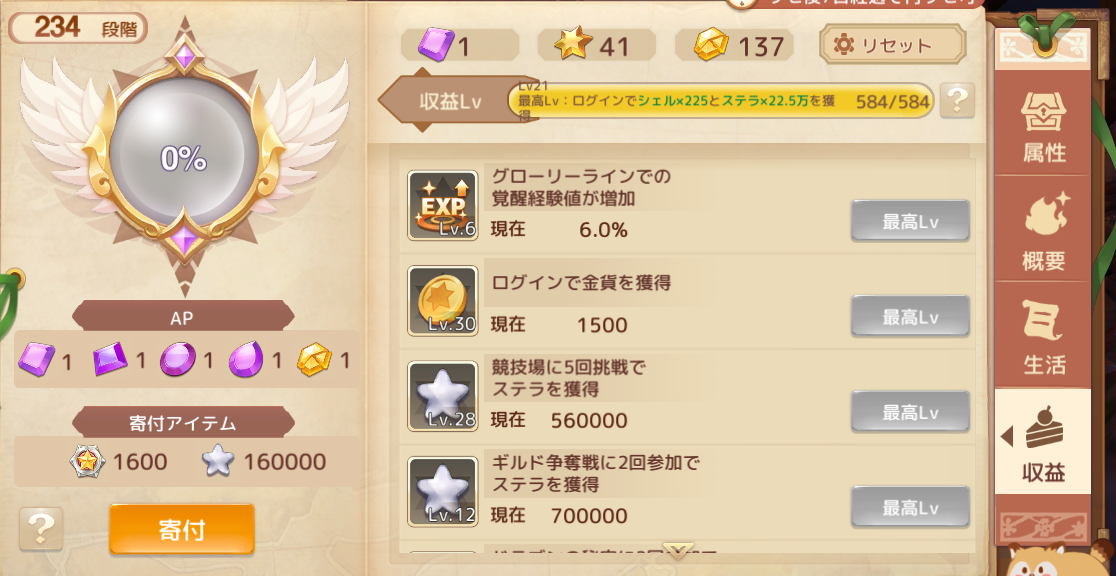This screenshot has width=1116, height=576.
Task: Click 最高Lv button for awakening EXP boost
Action: [x=910, y=221]
